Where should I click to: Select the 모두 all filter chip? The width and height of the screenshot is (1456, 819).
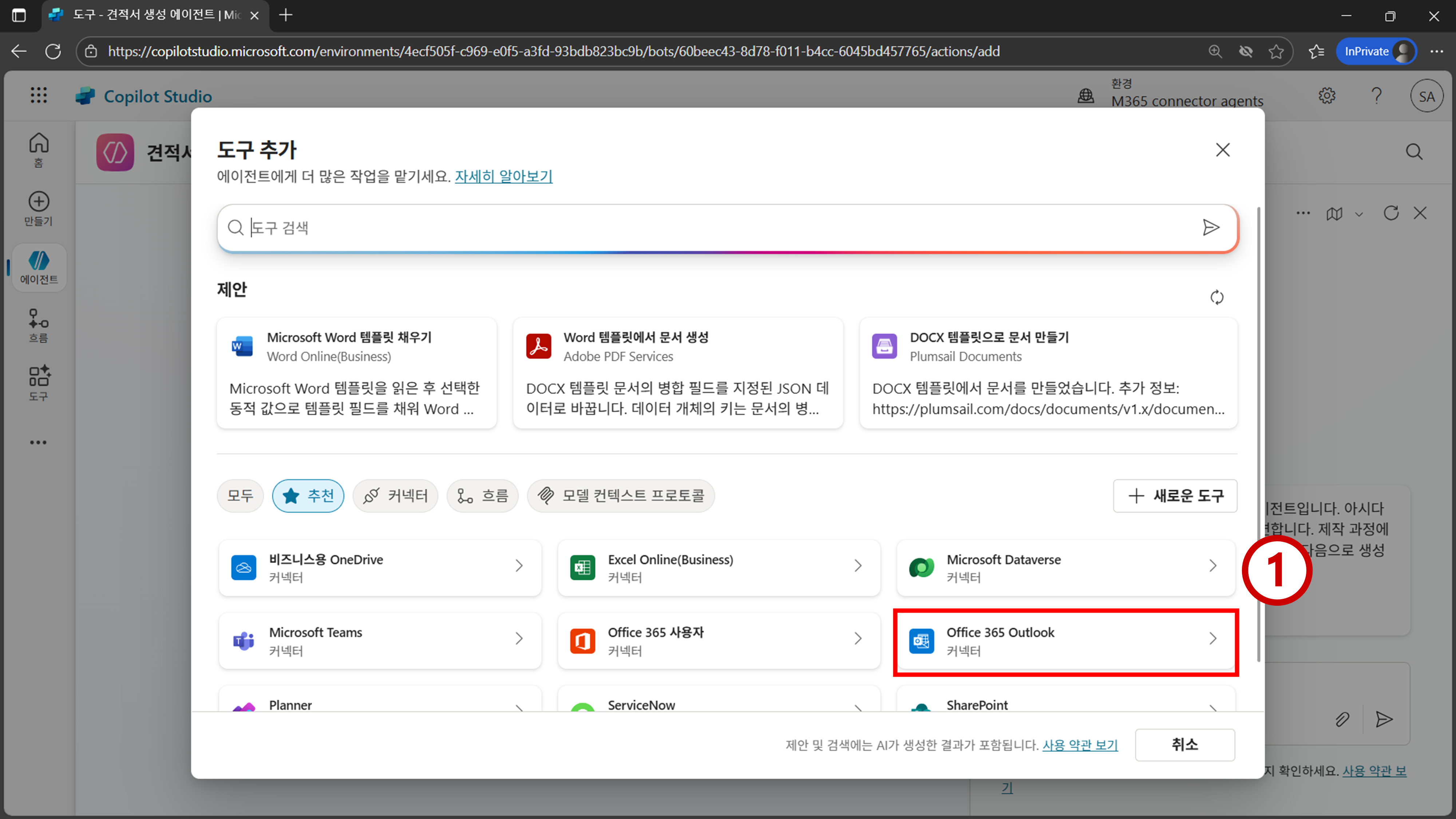(x=240, y=496)
